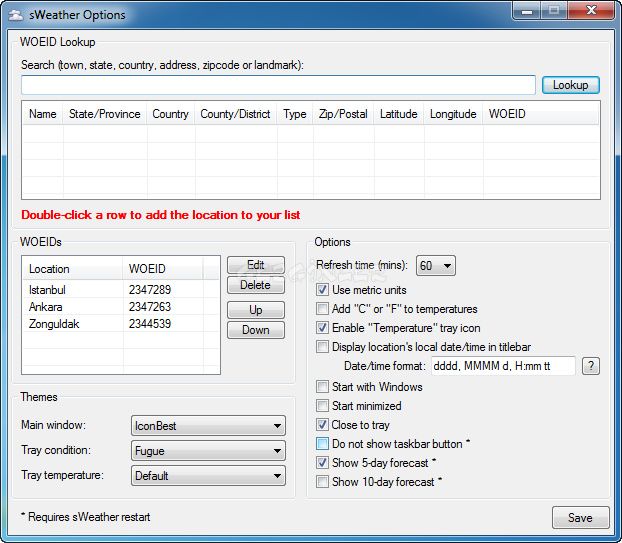Click the County/District column header

pos(235,114)
